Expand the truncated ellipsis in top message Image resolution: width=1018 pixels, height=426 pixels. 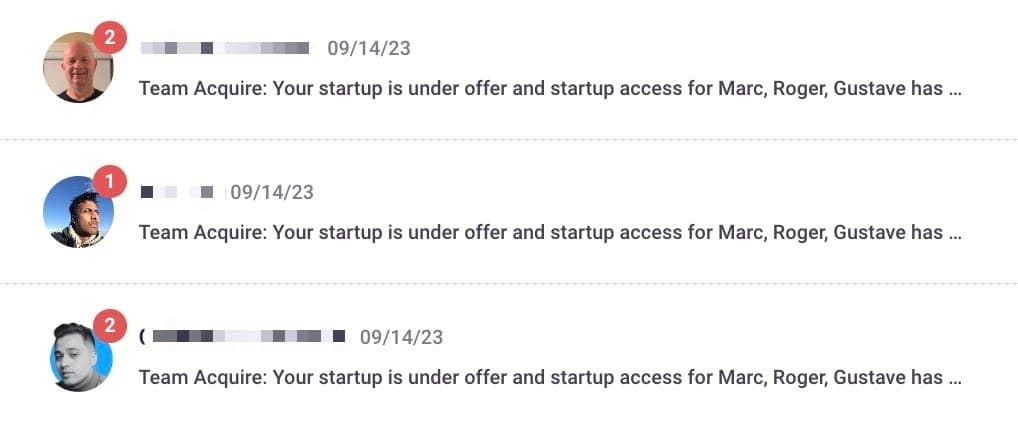pos(954,90)
